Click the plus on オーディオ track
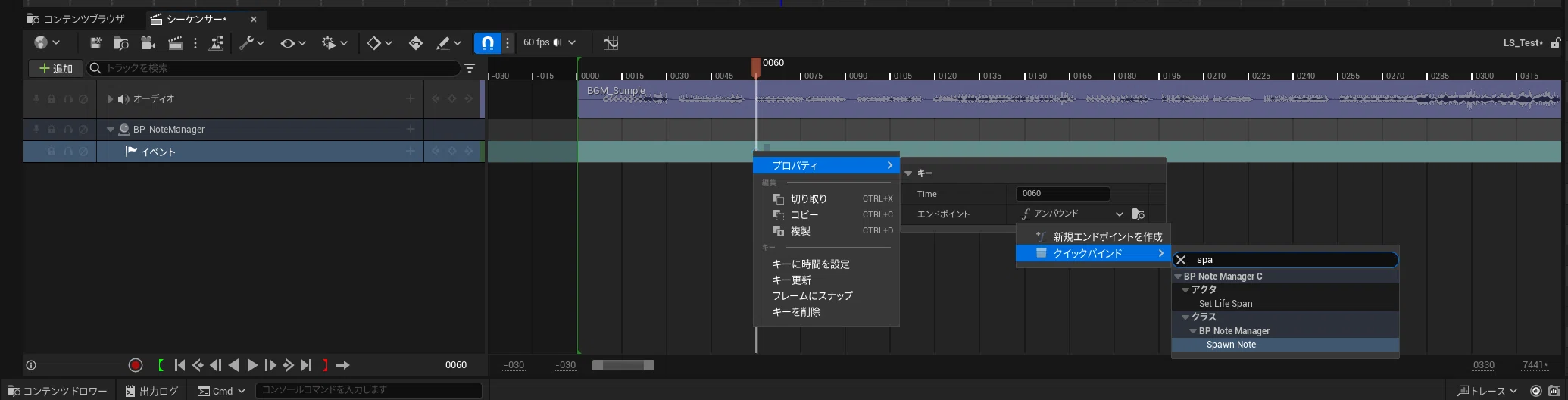1568x400 pixels. pos(411,98)
